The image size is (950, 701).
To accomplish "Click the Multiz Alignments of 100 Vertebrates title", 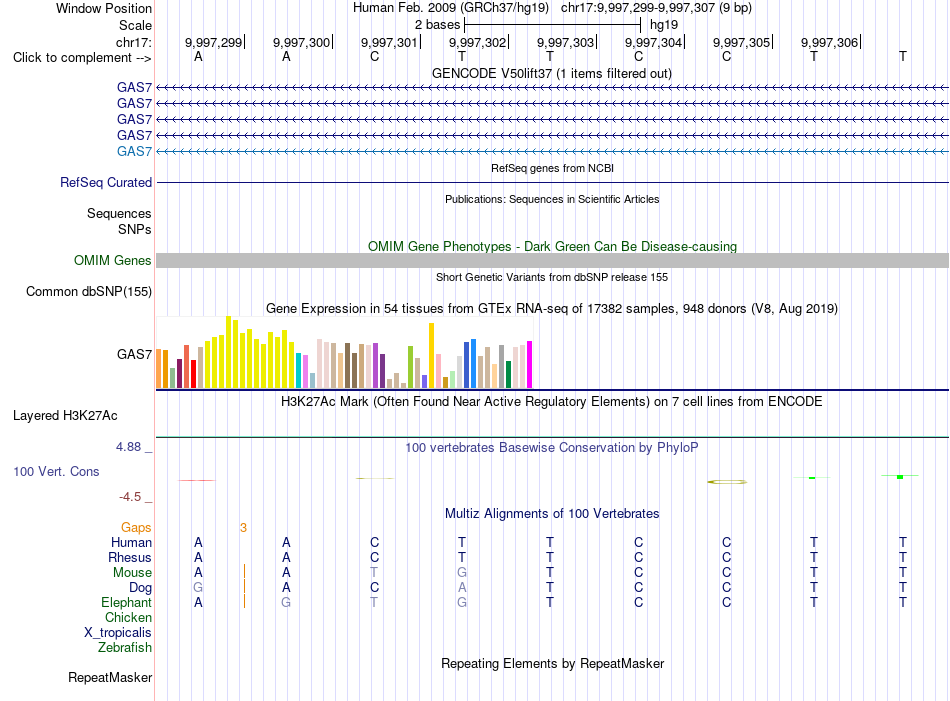I will pos(552,514).
